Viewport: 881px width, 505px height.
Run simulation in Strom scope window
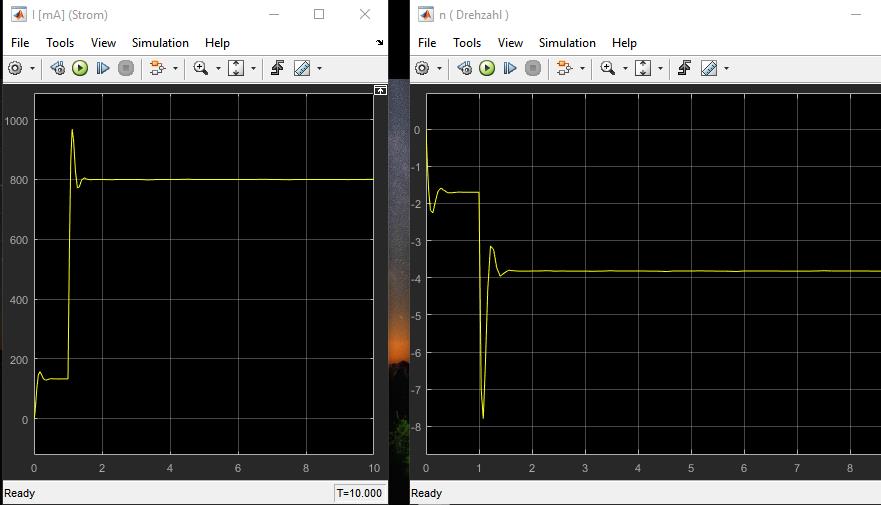(80, 69)
